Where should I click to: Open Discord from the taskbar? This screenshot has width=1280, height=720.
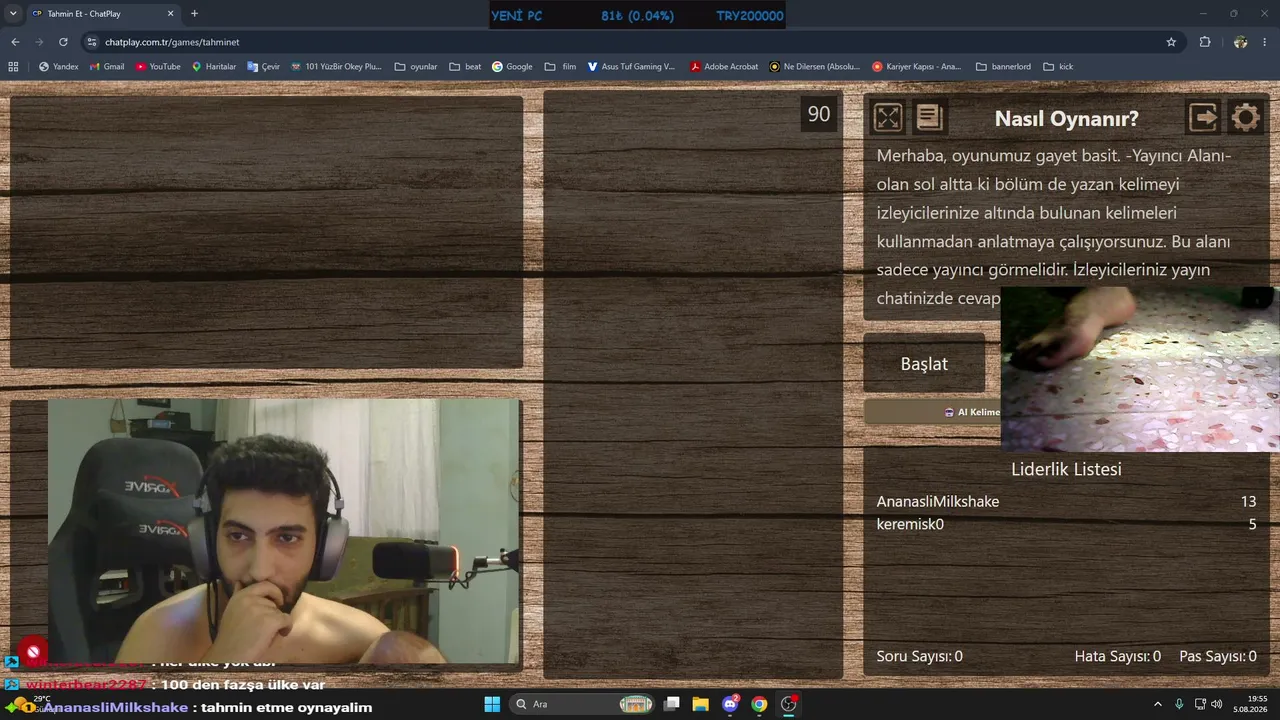click(730, 704)
